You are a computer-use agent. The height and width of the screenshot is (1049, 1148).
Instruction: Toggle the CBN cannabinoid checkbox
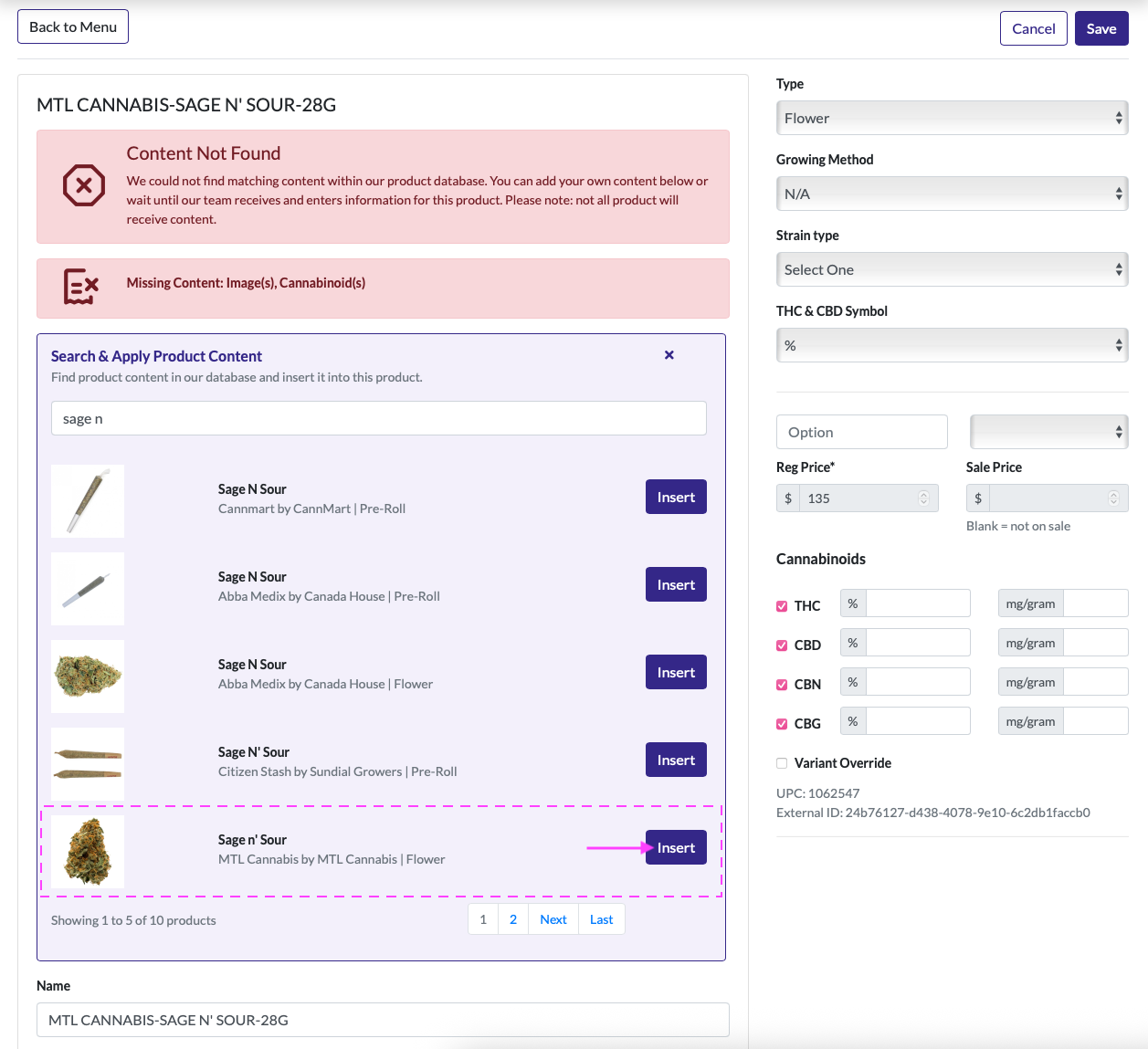(782, 685)
